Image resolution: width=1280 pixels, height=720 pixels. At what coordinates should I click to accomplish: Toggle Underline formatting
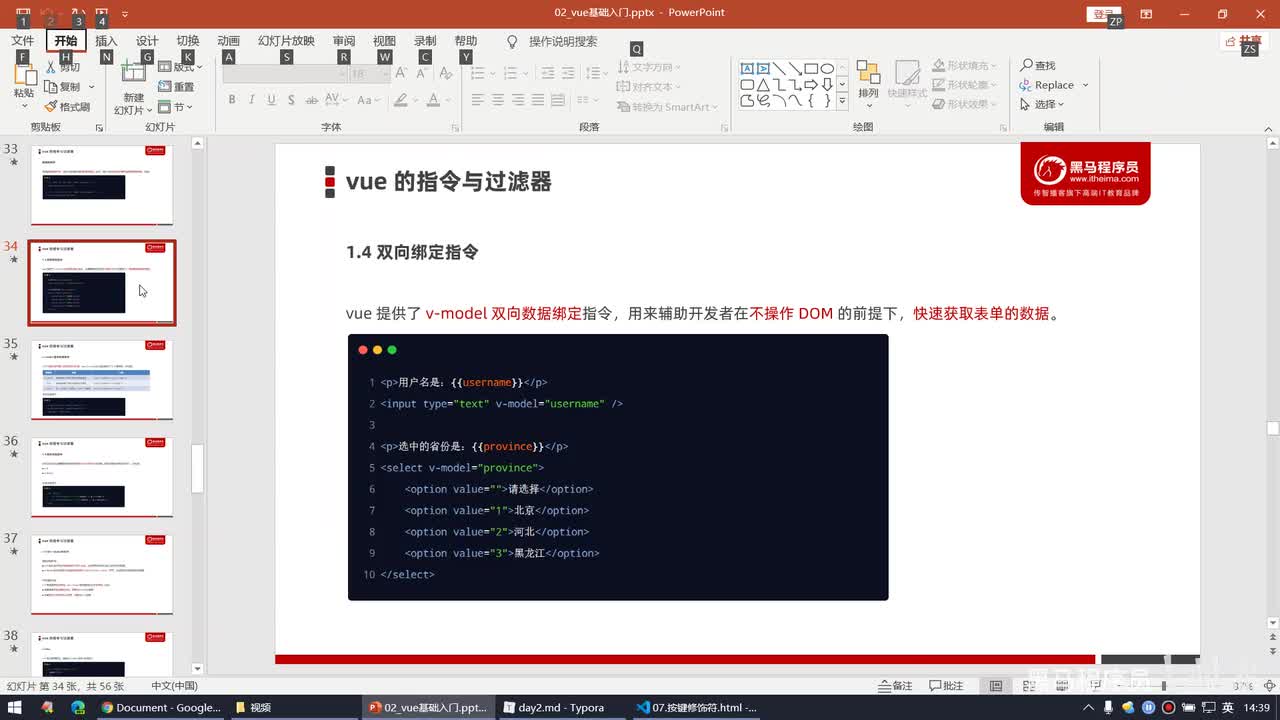pos(271,100)
